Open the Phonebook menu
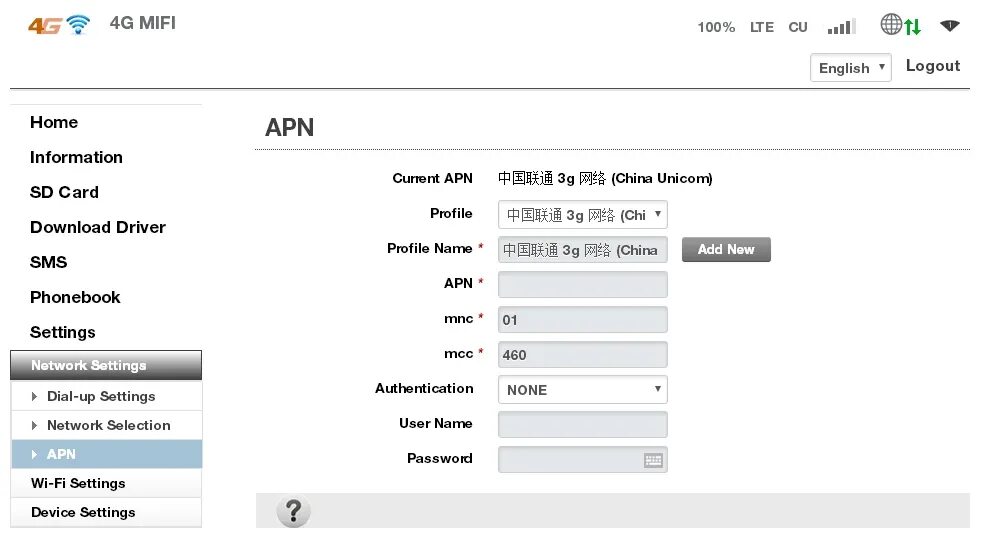Viewport: 999px width, 555px height. tap(75, 298)
